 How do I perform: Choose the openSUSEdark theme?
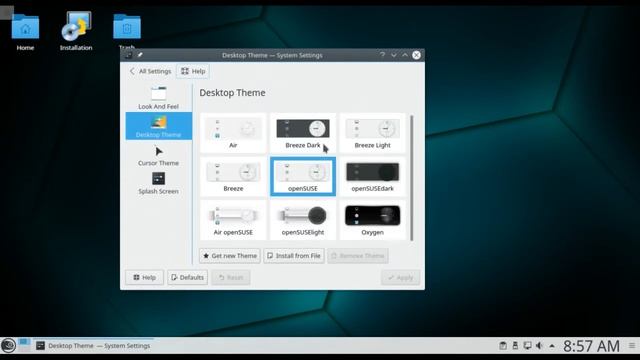[373, 177]
